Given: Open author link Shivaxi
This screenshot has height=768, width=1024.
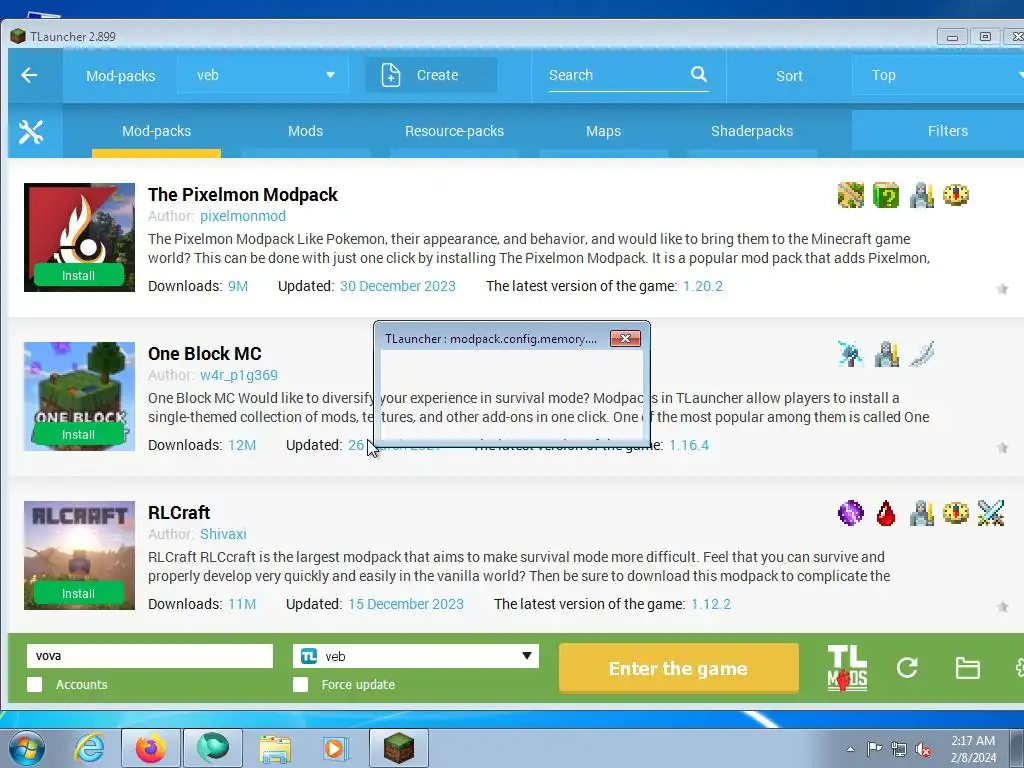Looking at the screenshot, I should 223,534.
